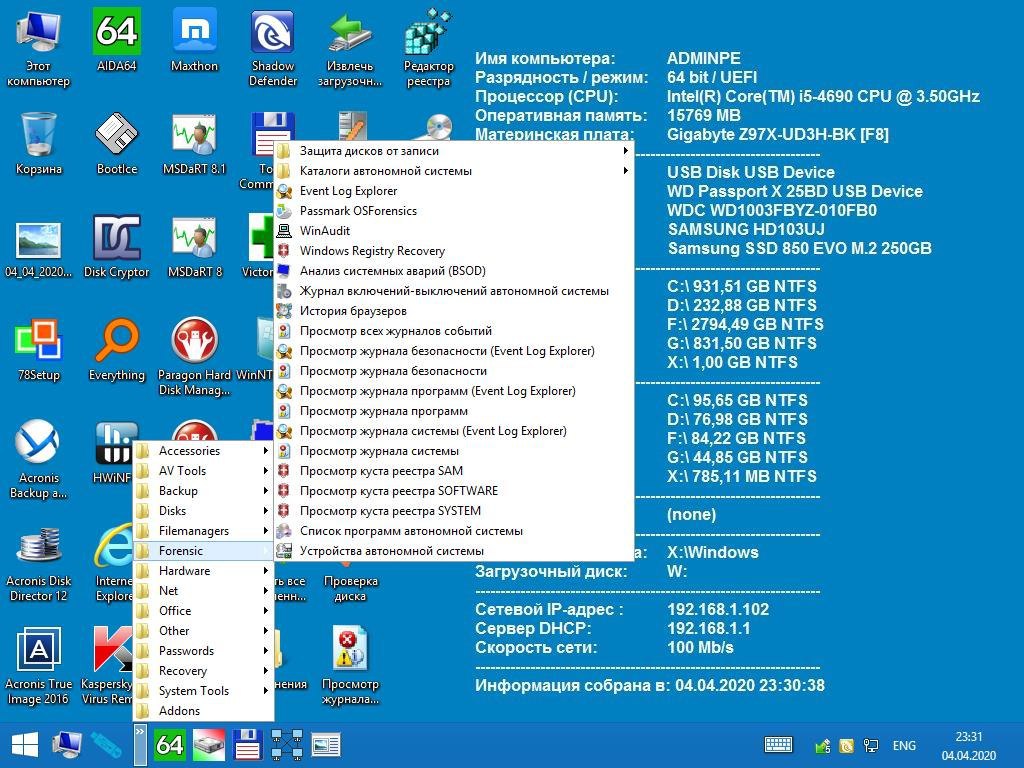Launch Event Log Explorer menu entry

click(x=454, y=191)
